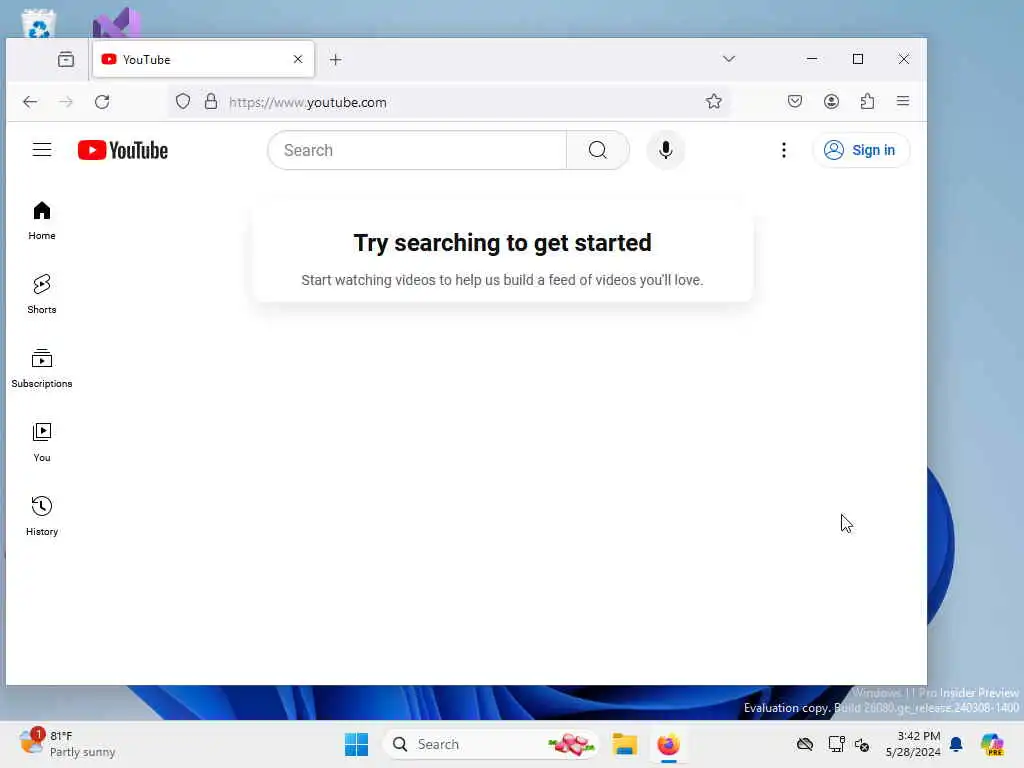Open the Copilot preview icon in tray

pos(992,744)
